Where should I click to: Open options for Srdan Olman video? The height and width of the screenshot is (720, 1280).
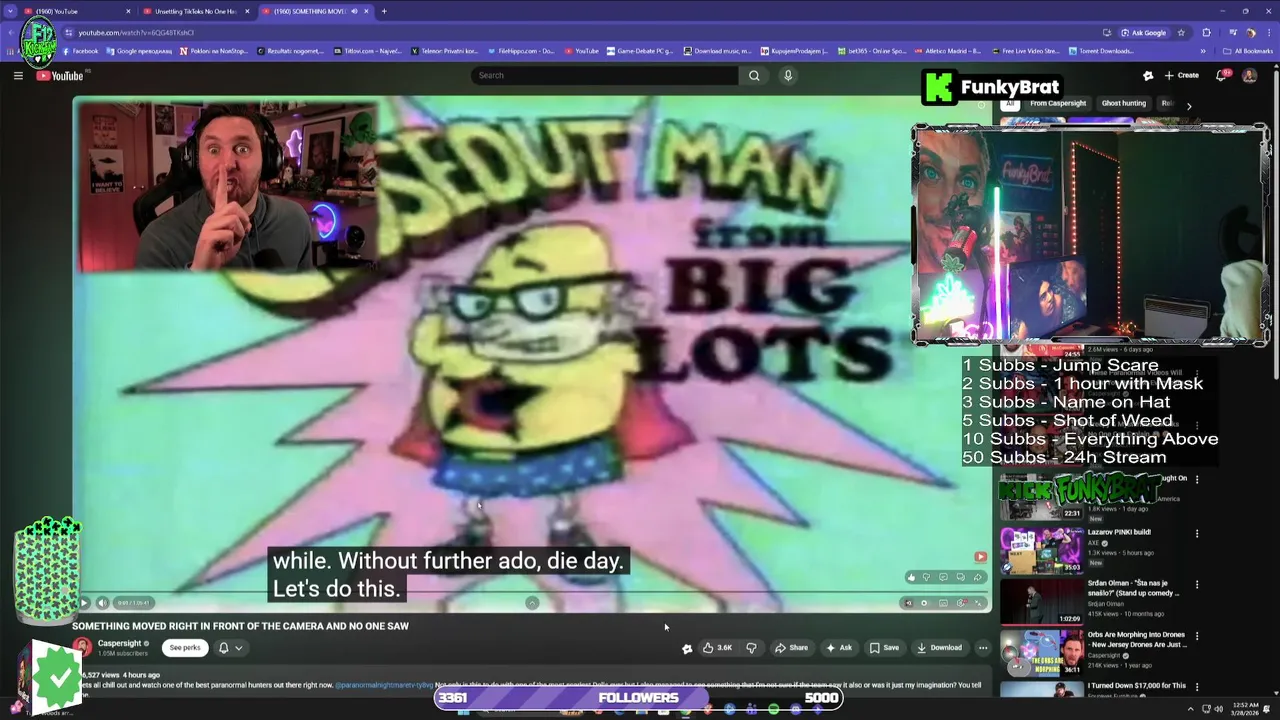[x=1197, y=584]
